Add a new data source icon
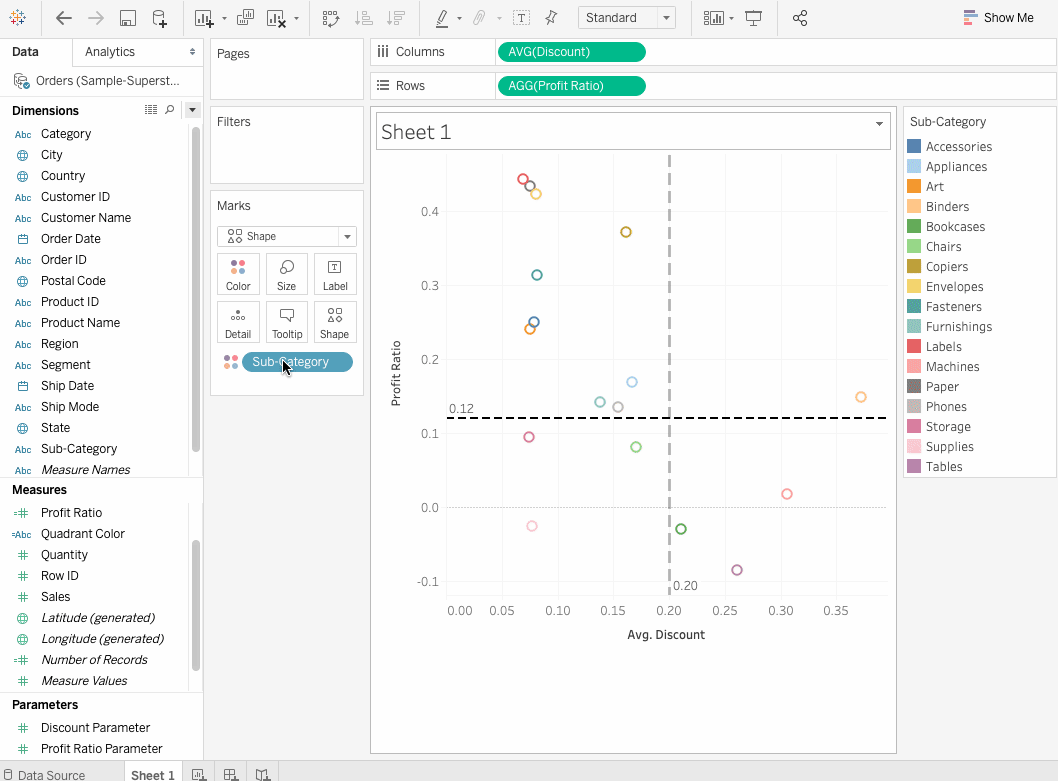 [x=159, y=18]
